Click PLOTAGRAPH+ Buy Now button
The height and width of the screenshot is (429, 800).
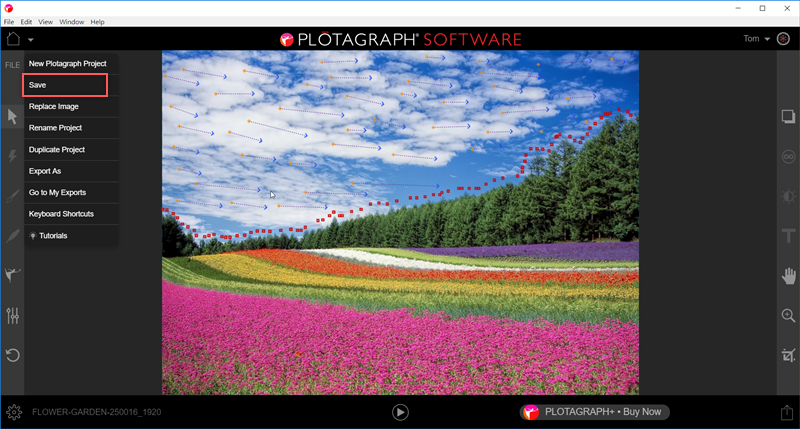pos(594,412)
